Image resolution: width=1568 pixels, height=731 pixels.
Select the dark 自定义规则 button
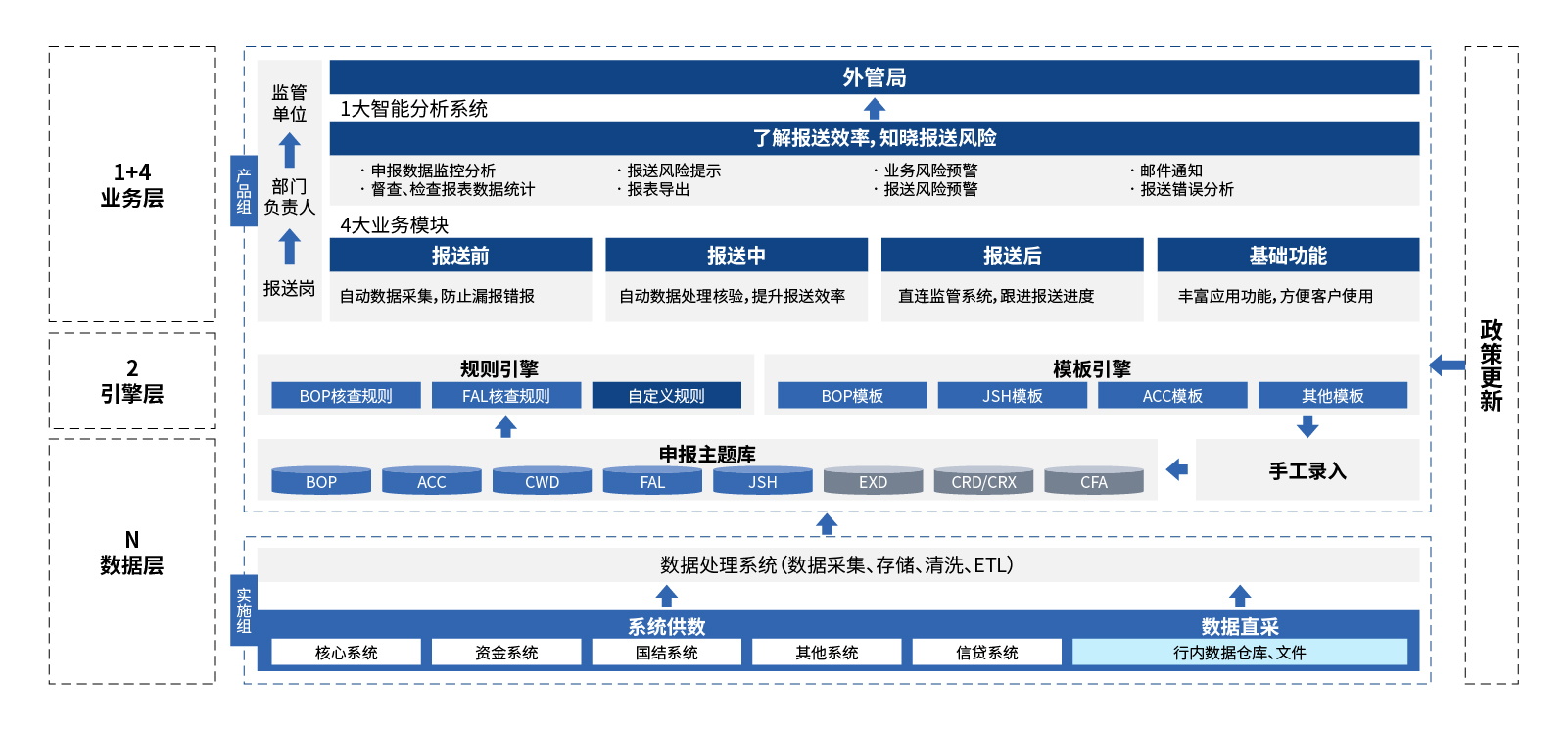(x=666, y=396)
